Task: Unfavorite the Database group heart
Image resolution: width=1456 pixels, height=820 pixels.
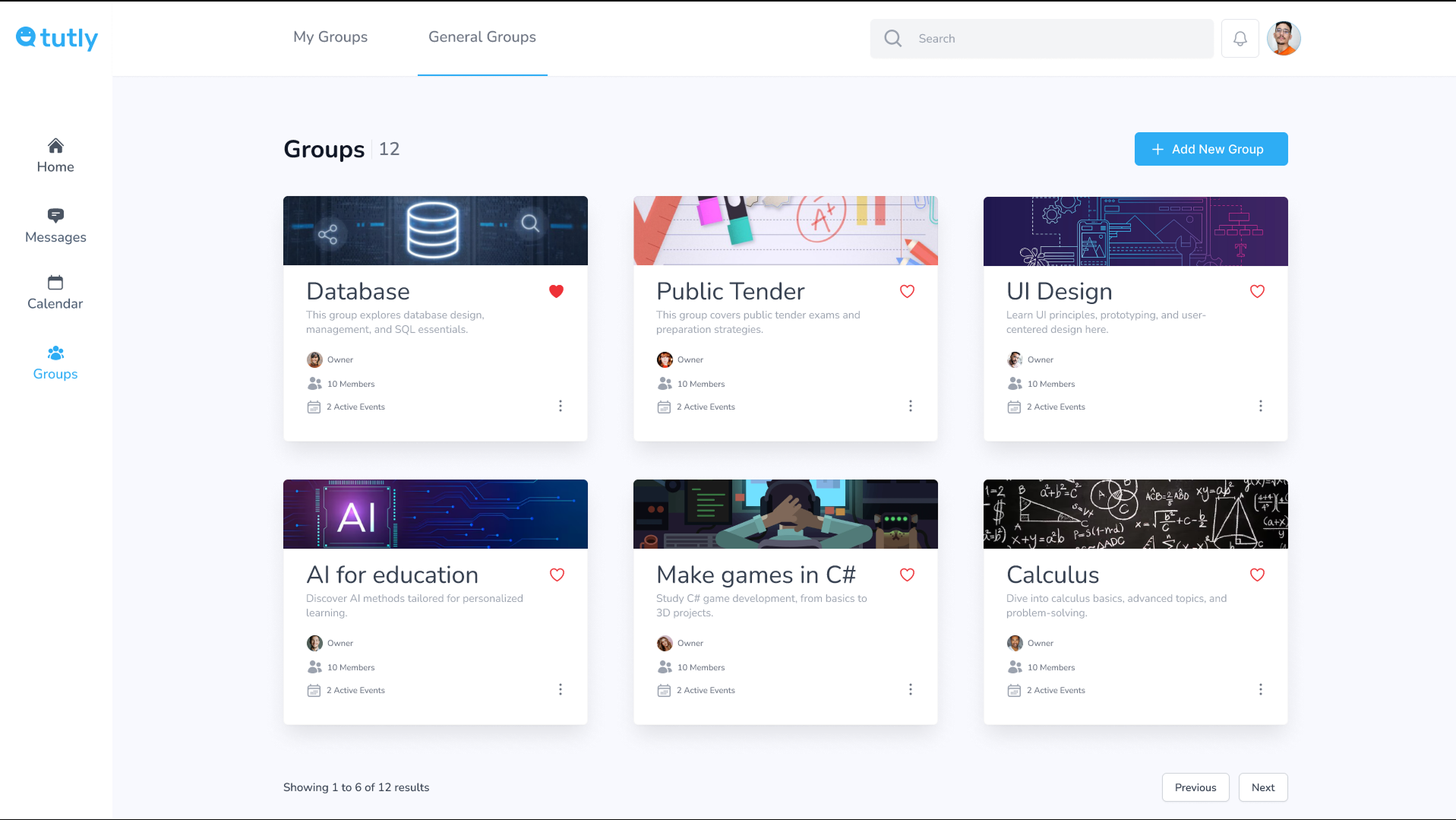Action: tap(556, 291)
